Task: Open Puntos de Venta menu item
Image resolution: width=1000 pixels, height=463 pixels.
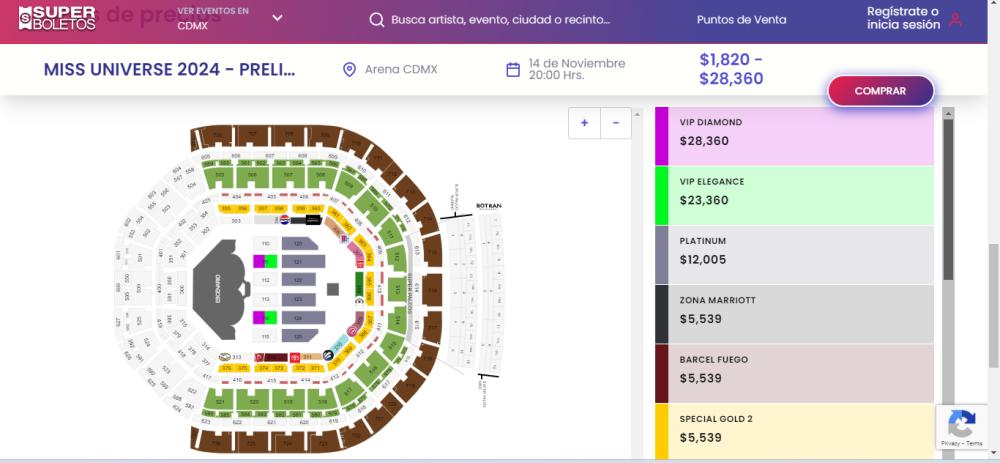Action: pos(741,20)
